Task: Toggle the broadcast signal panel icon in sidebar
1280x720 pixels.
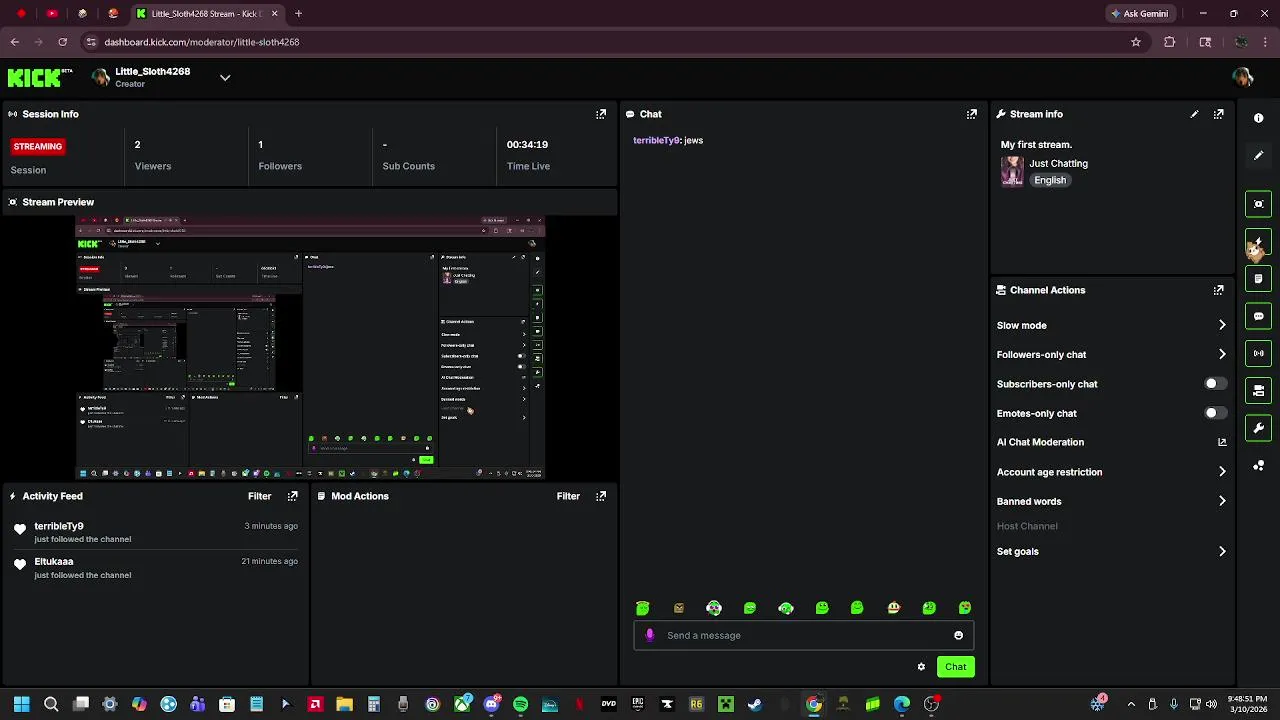Action: pyautogui.click(x=1258, y=353)
